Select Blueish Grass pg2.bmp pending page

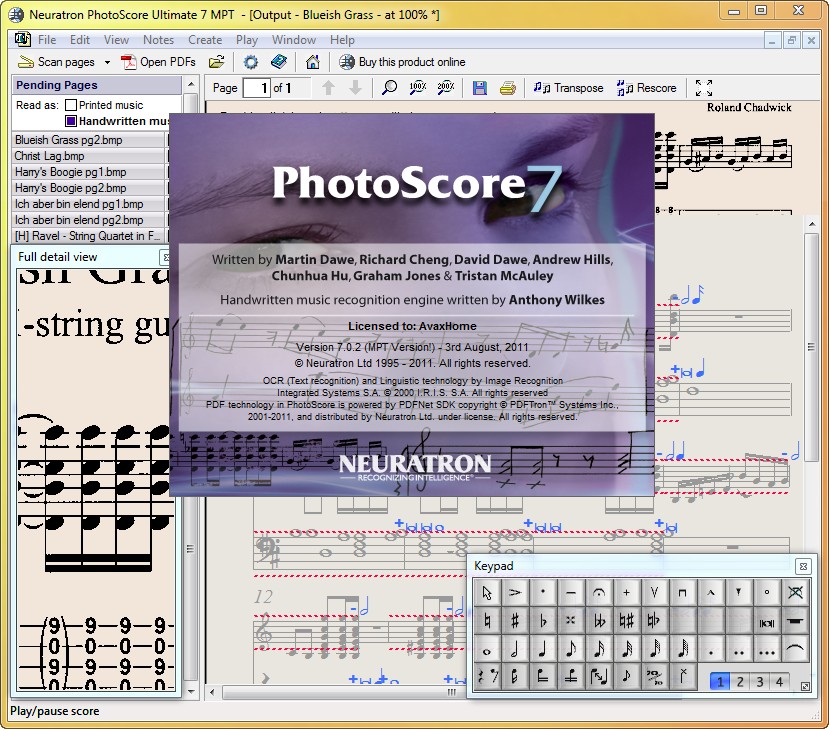pos(88,140)
